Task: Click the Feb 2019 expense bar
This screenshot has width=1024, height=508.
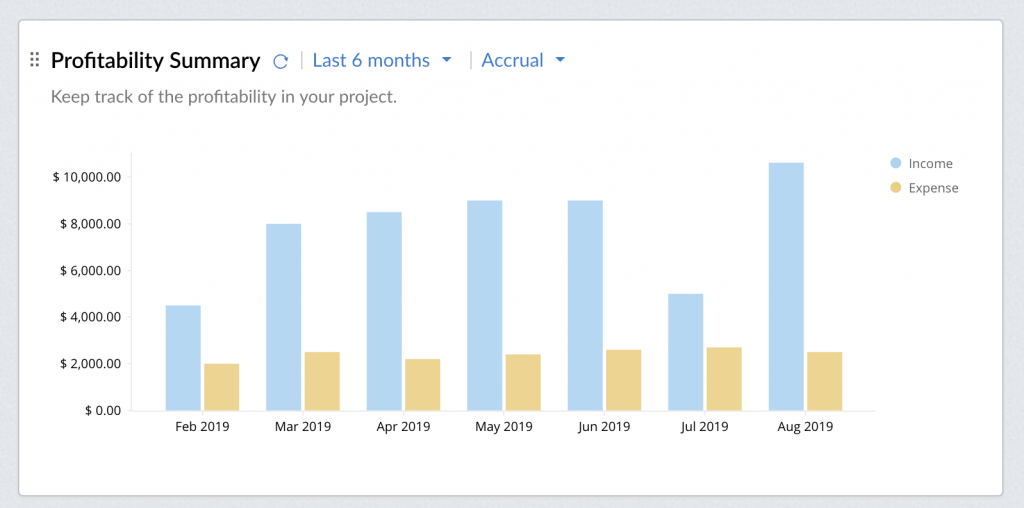Action: pyautogui.click(x=221, y=387)
